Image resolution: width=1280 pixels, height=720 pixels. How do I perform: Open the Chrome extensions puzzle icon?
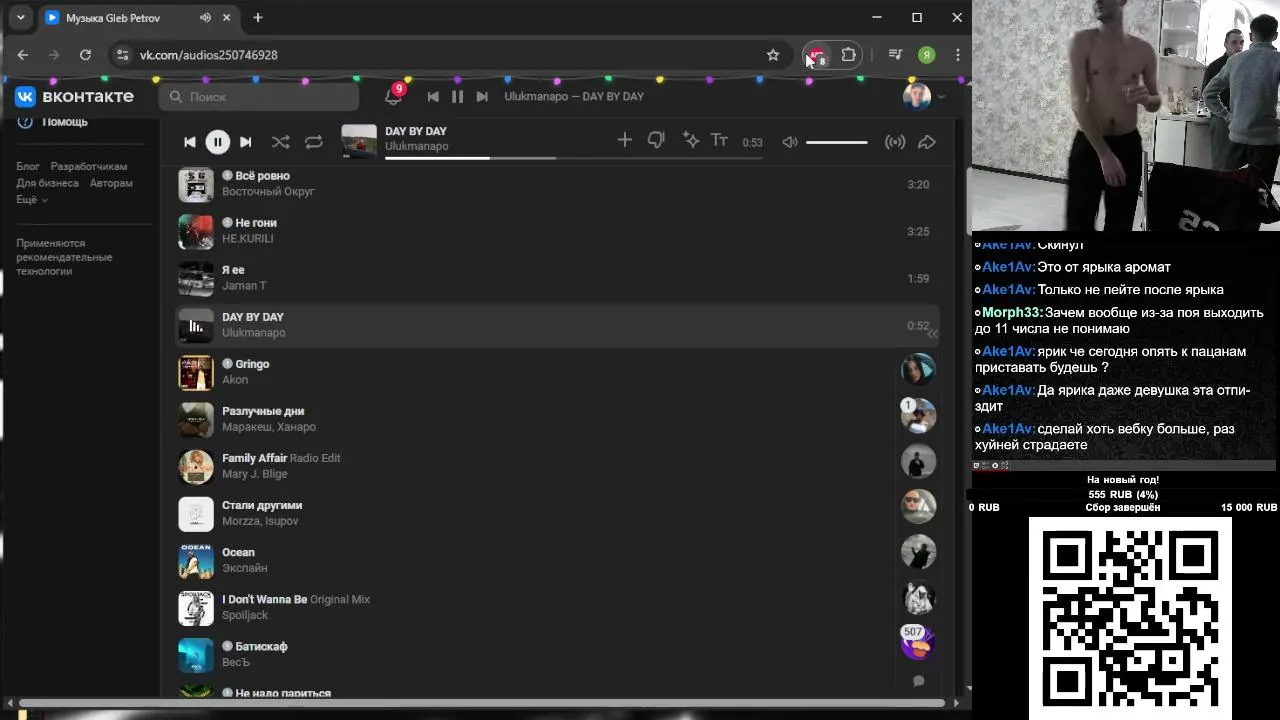click(x=849, y=55)
